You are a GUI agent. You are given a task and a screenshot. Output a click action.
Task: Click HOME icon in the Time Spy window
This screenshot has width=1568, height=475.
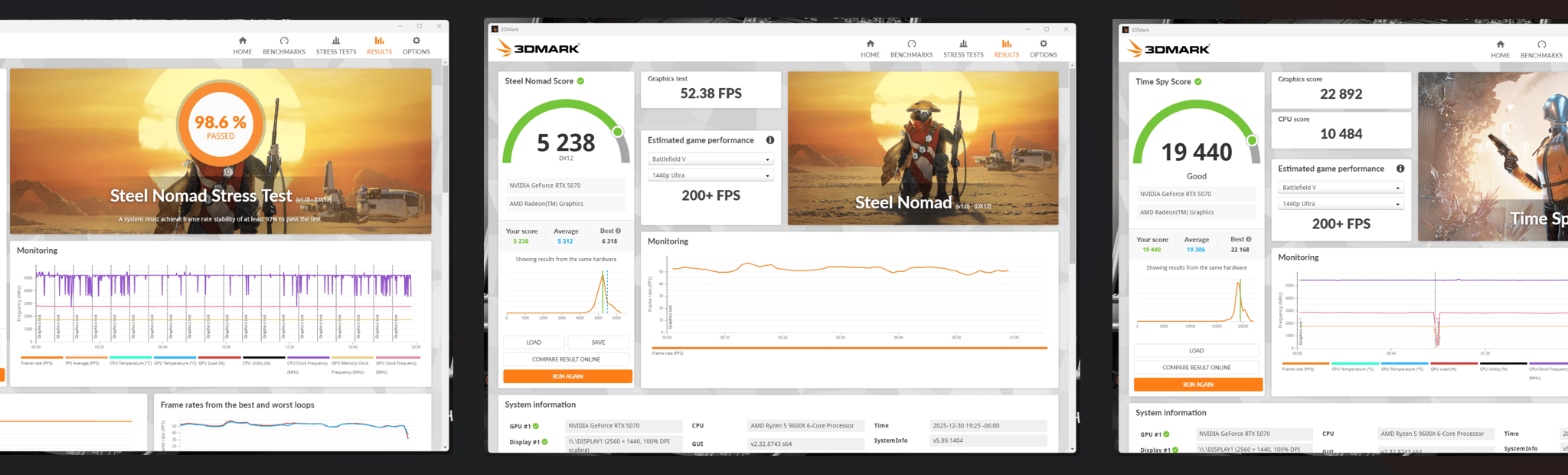tap(1500, 44)
